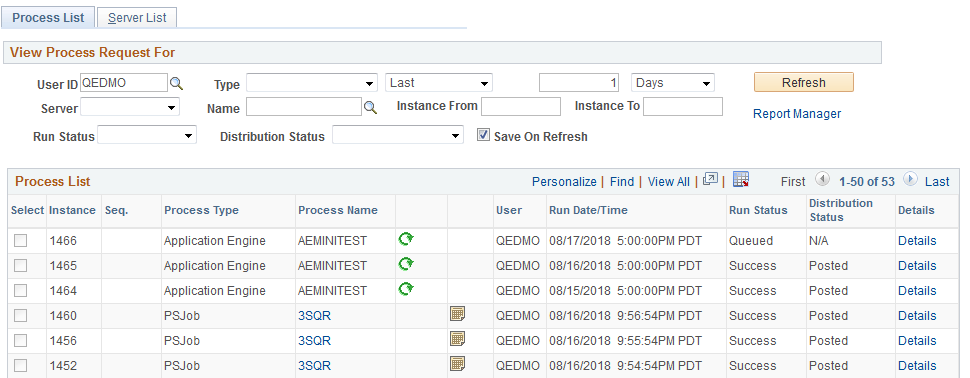Viewport: 970px width, 378px height.
Task: Click the Instance From field
Action: 521,106
